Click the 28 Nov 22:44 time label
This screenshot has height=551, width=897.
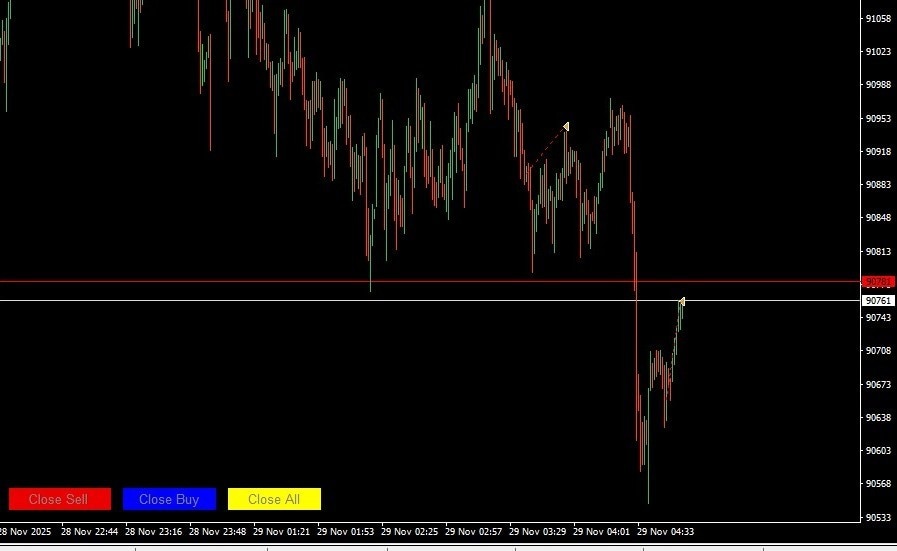point(89,532)
